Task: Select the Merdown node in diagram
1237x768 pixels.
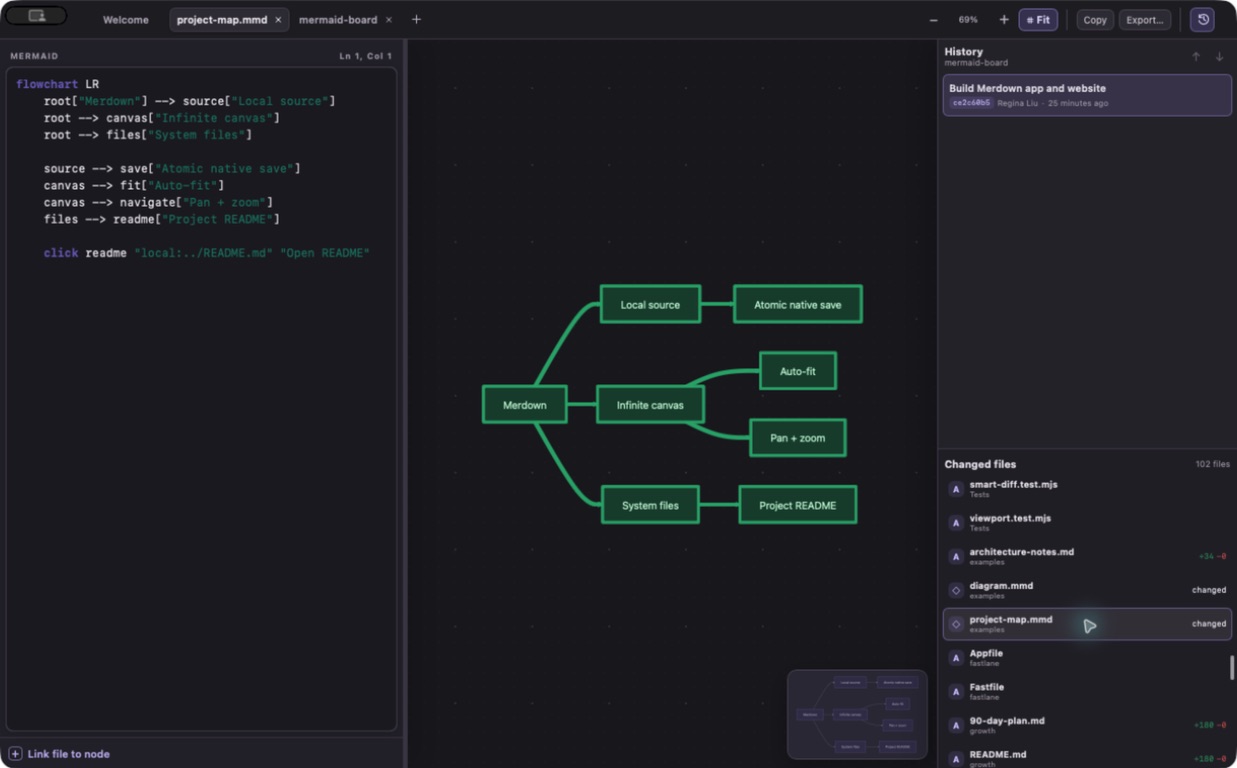Action: pyautogui.click(x=525, y=405)
